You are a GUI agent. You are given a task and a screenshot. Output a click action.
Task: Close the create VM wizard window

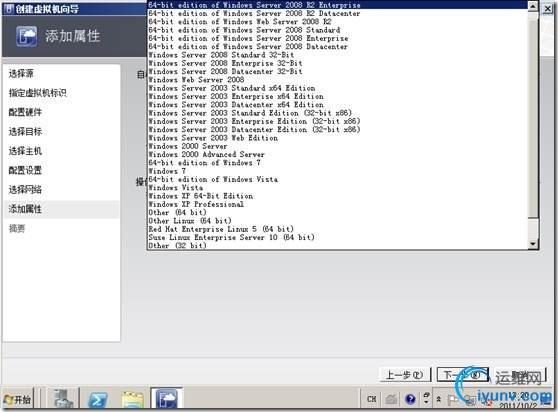547,8
